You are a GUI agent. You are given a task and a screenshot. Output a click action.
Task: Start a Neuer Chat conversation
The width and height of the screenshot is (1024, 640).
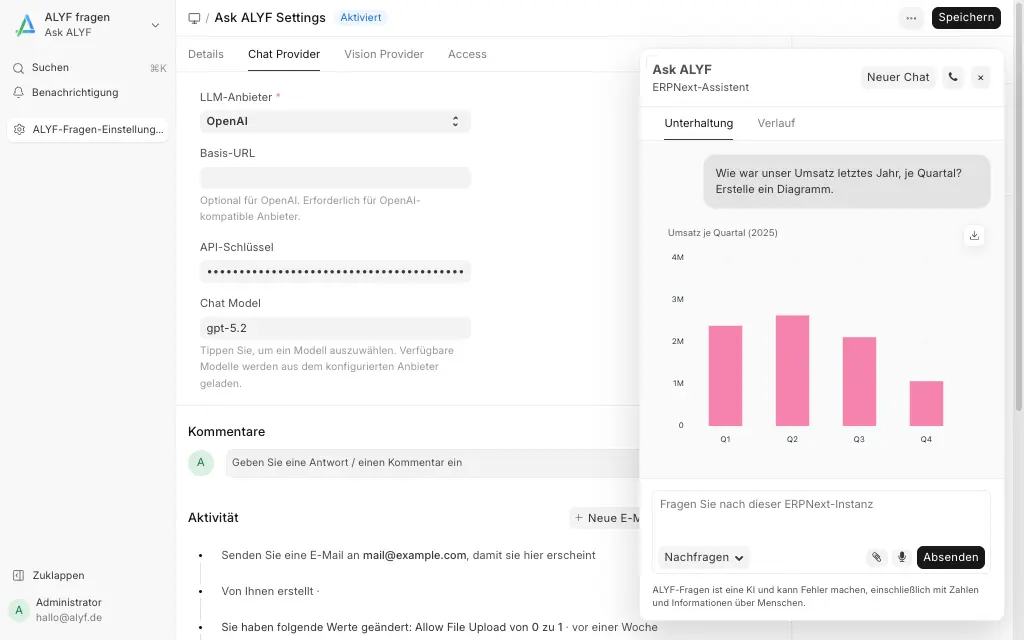pos(897,77)
